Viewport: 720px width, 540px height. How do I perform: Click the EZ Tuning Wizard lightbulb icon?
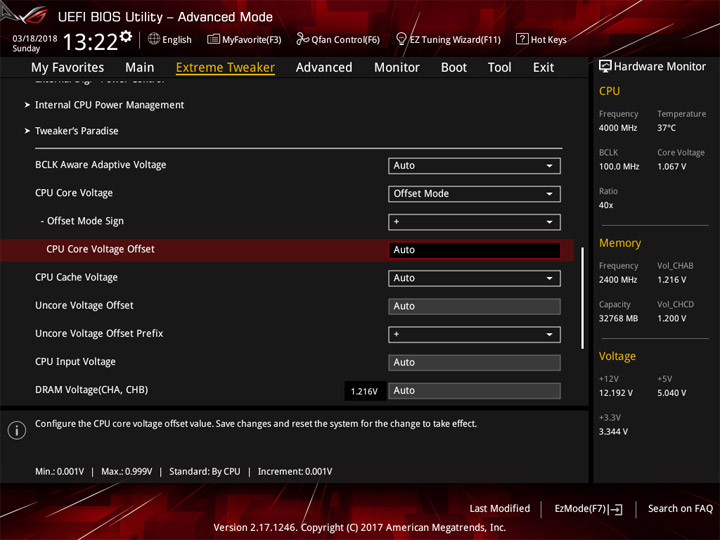click(x=401, y=39)
